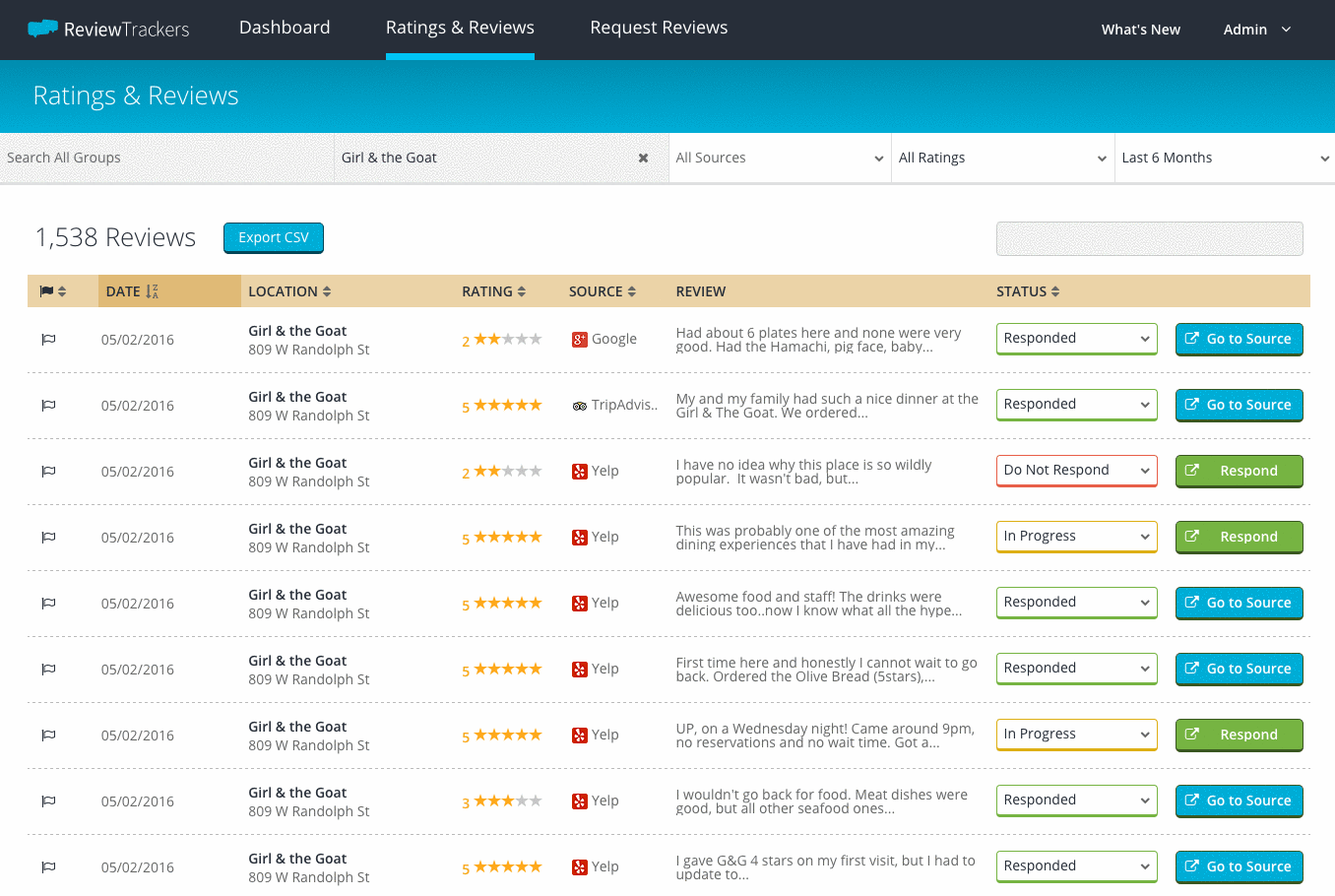Flag the 'First time here and honestly' review
The height and width of the screenshot is (896, 1335).
48,670
